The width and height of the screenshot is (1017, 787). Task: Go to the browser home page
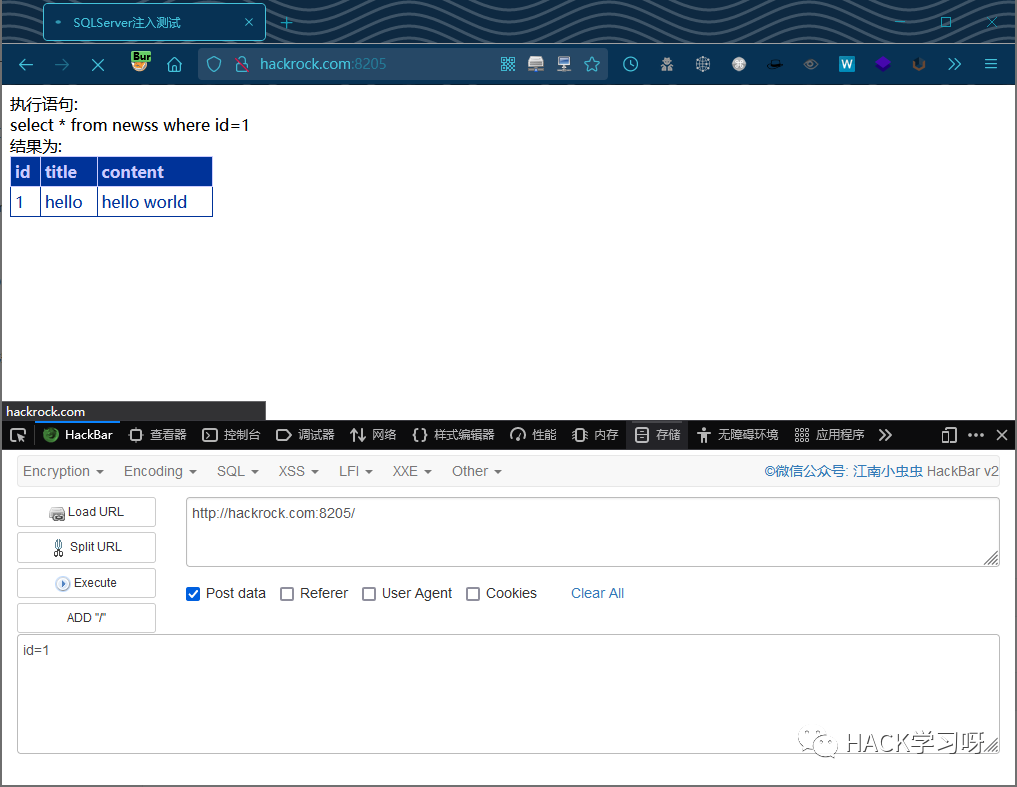point(174,64)
